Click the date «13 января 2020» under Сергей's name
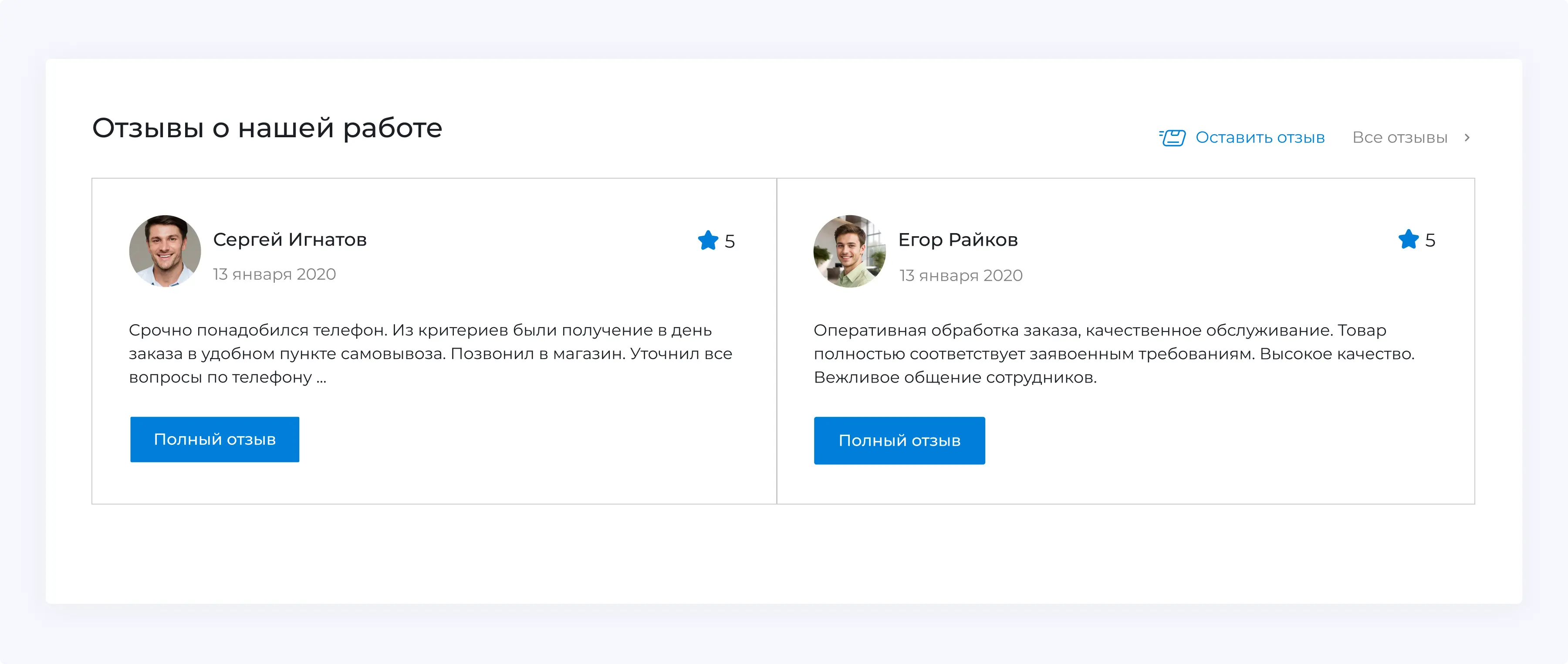Screen dimensions: 1568x664 tap(274, 274)
